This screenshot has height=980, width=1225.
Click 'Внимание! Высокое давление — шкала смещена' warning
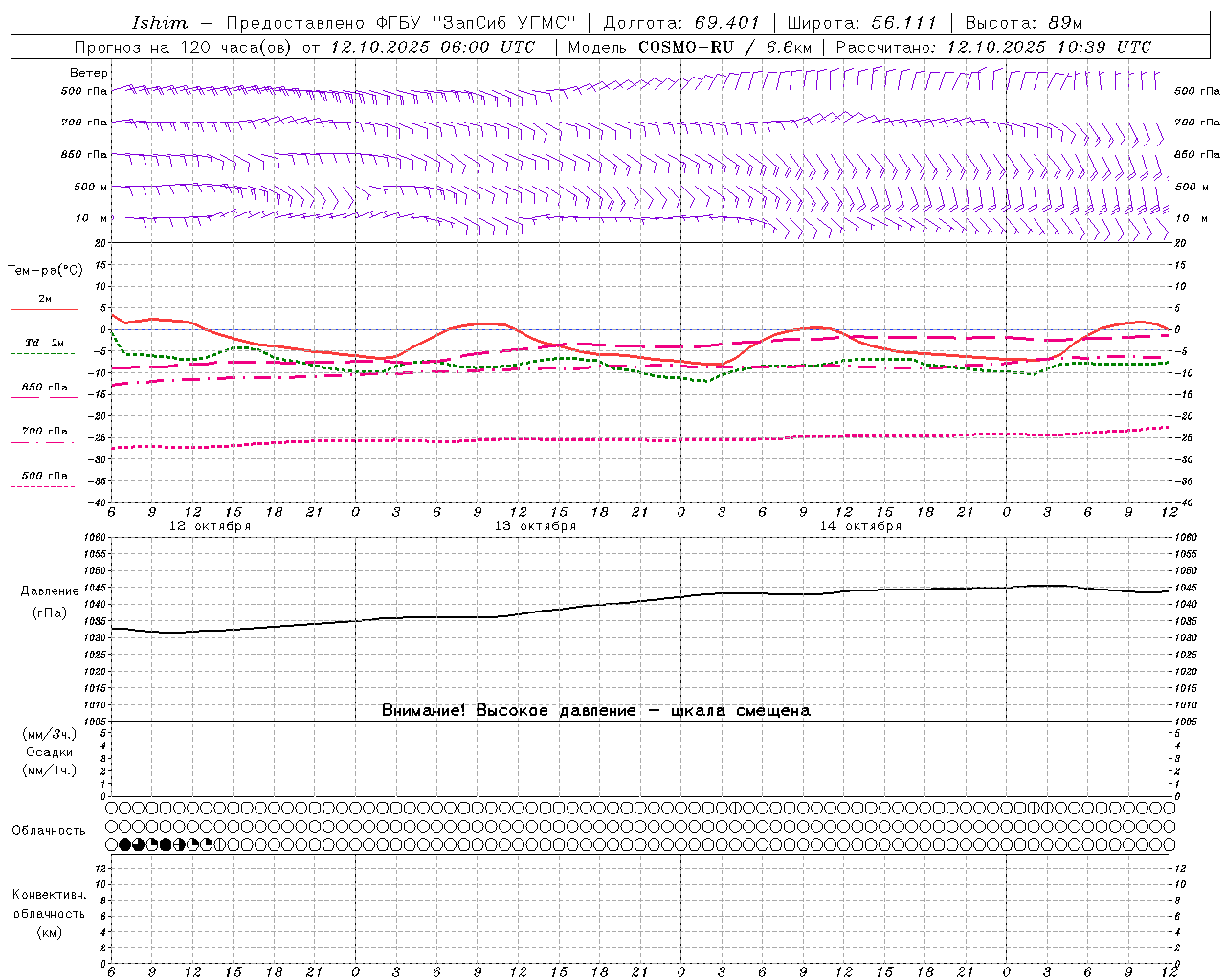click(x=596, y=710)
